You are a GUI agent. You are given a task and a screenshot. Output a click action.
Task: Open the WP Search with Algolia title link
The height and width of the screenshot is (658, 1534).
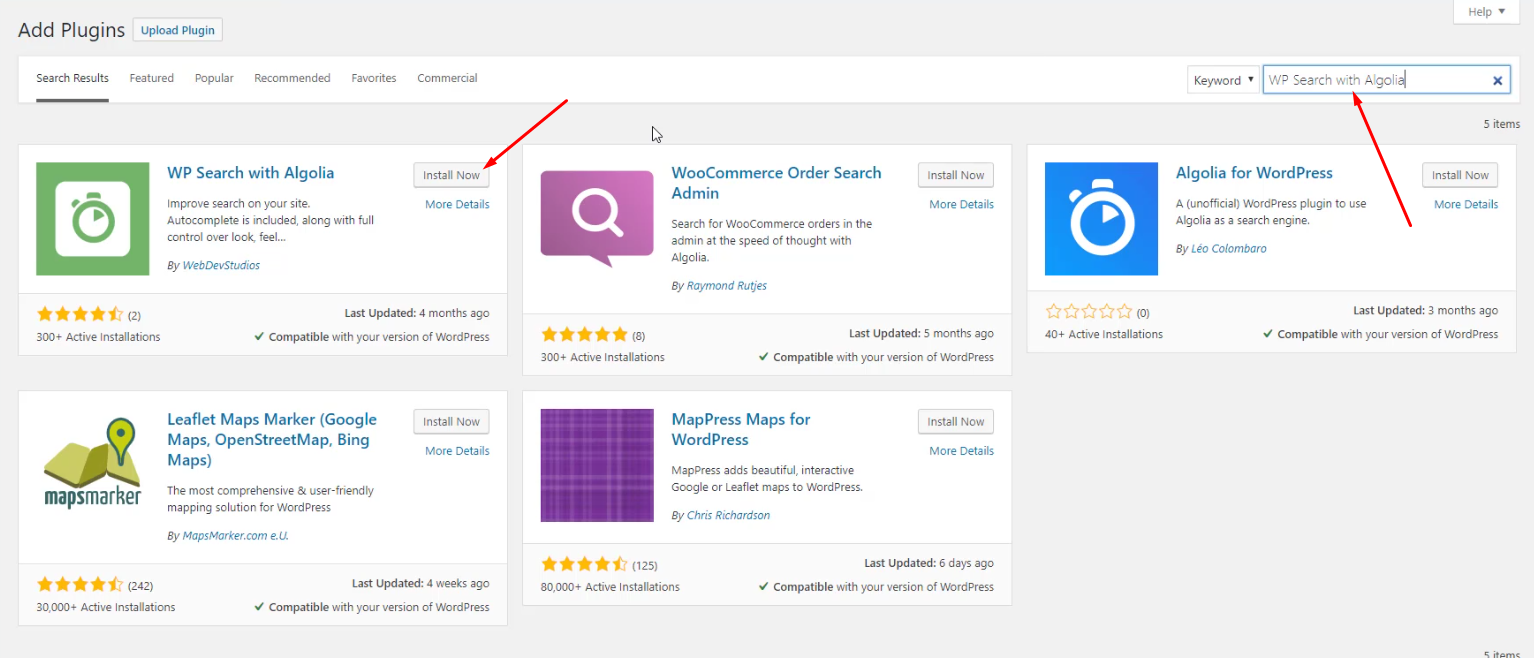[251, 173]
